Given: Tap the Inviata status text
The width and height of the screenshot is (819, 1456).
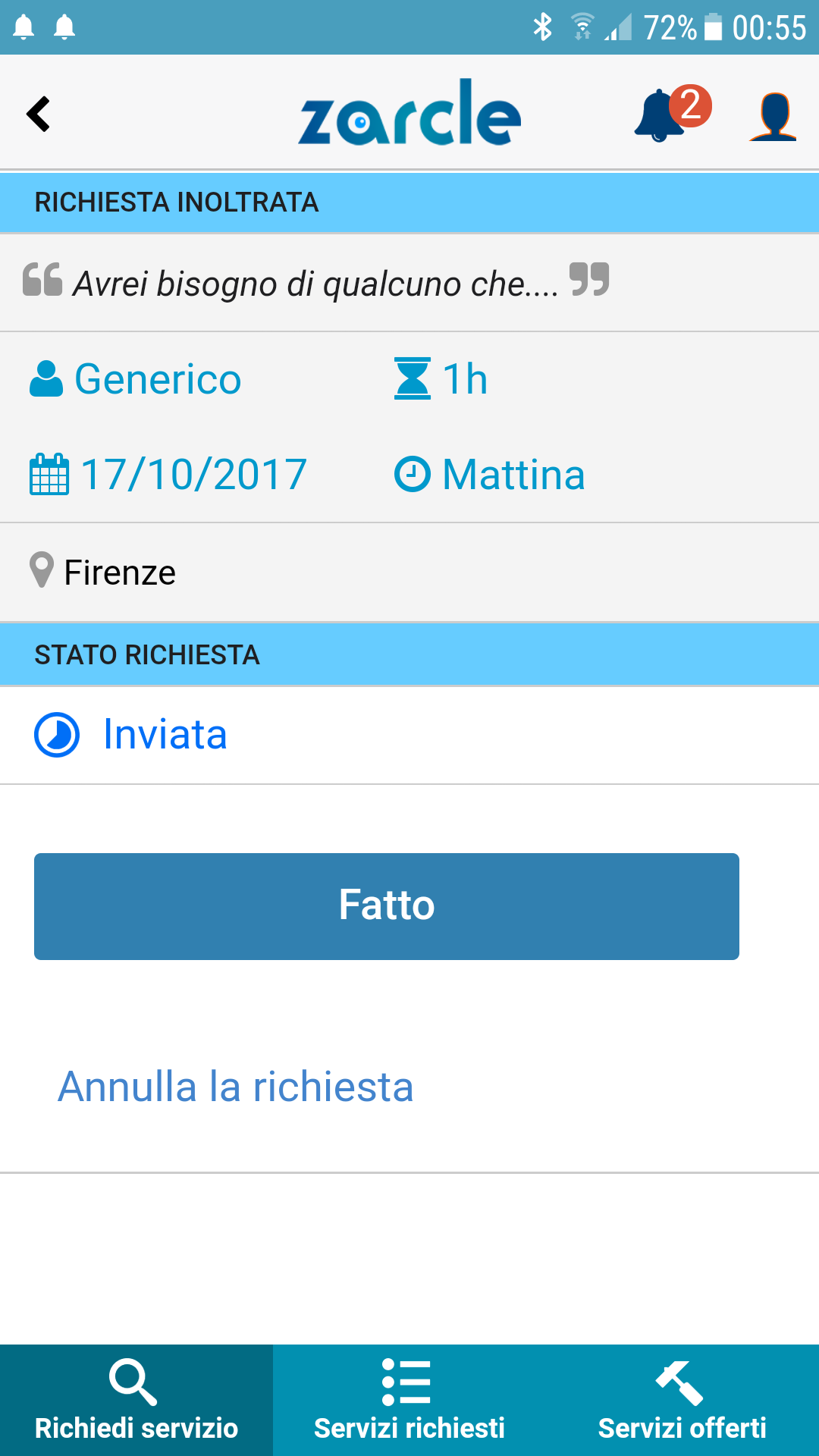Looking at the screenshot, I should (x=165, y=735).
